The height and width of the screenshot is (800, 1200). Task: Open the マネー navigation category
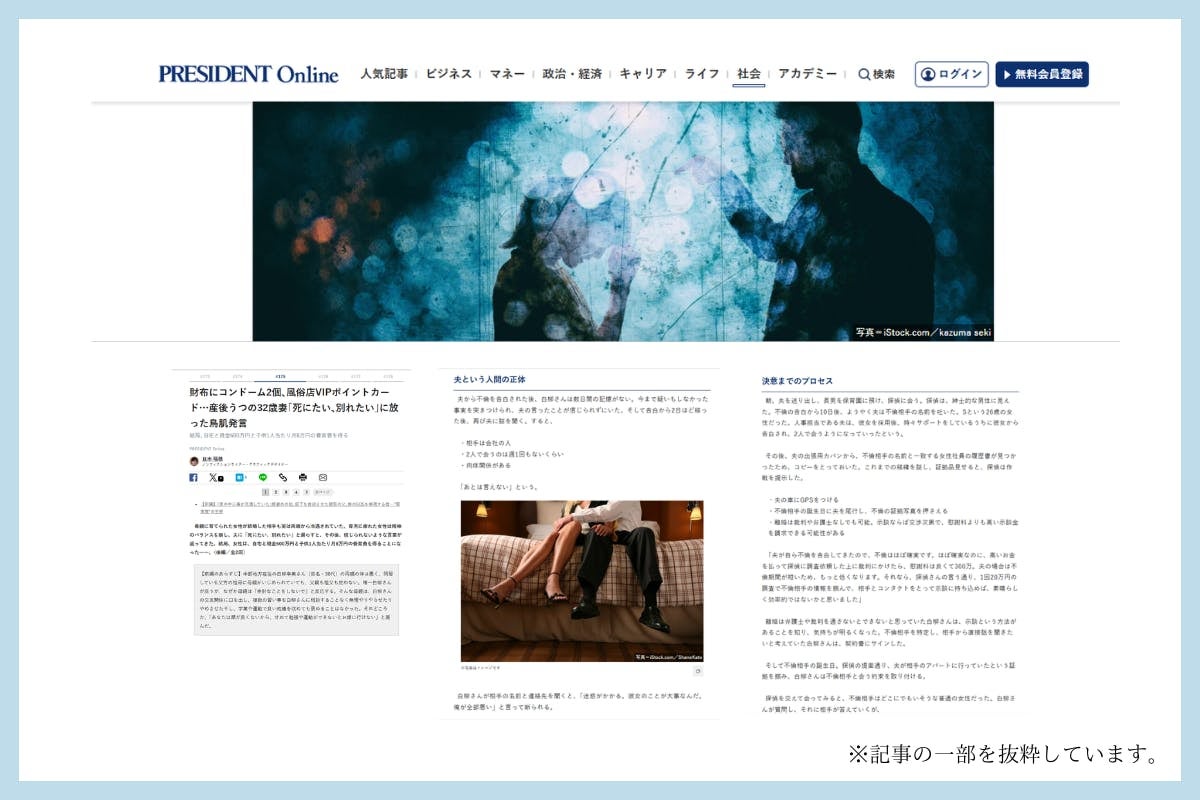pos(507,74)
